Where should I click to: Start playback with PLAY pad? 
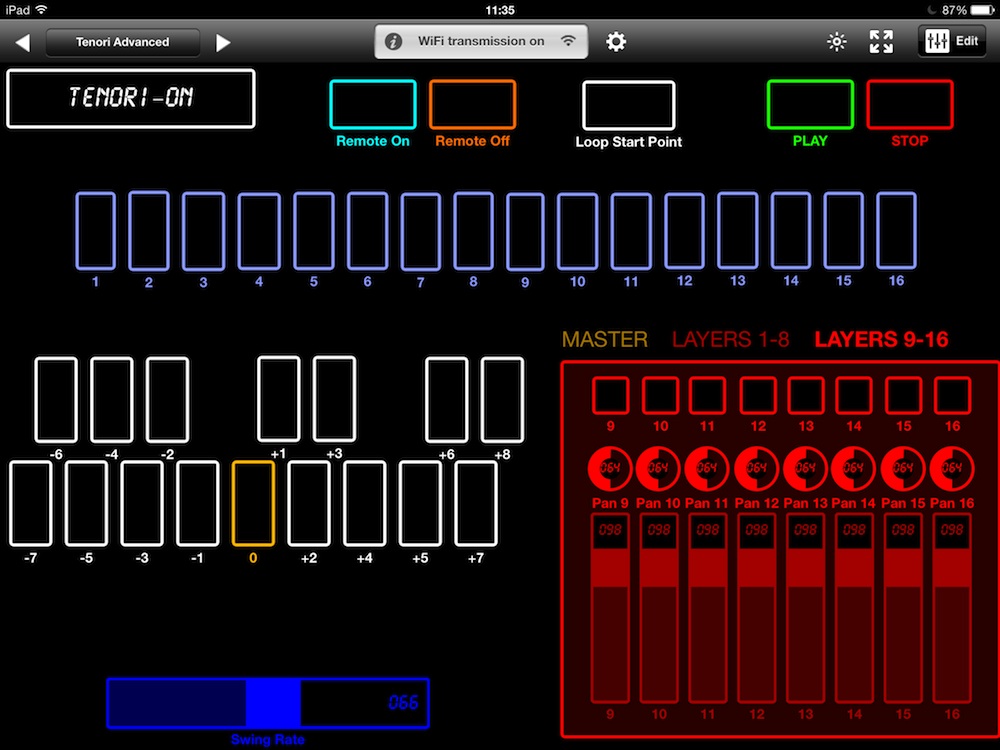[810, 105]
